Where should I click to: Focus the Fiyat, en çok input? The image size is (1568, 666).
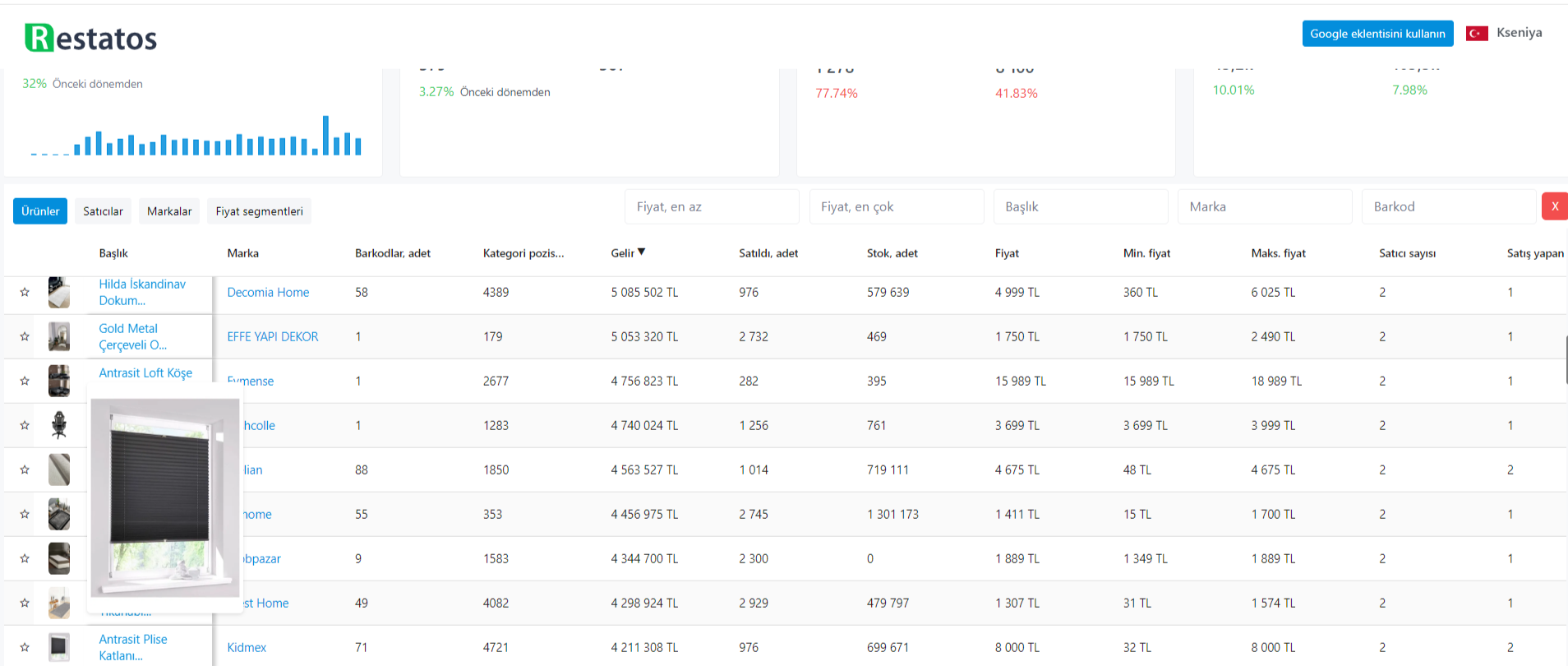[x=897, y=206]
